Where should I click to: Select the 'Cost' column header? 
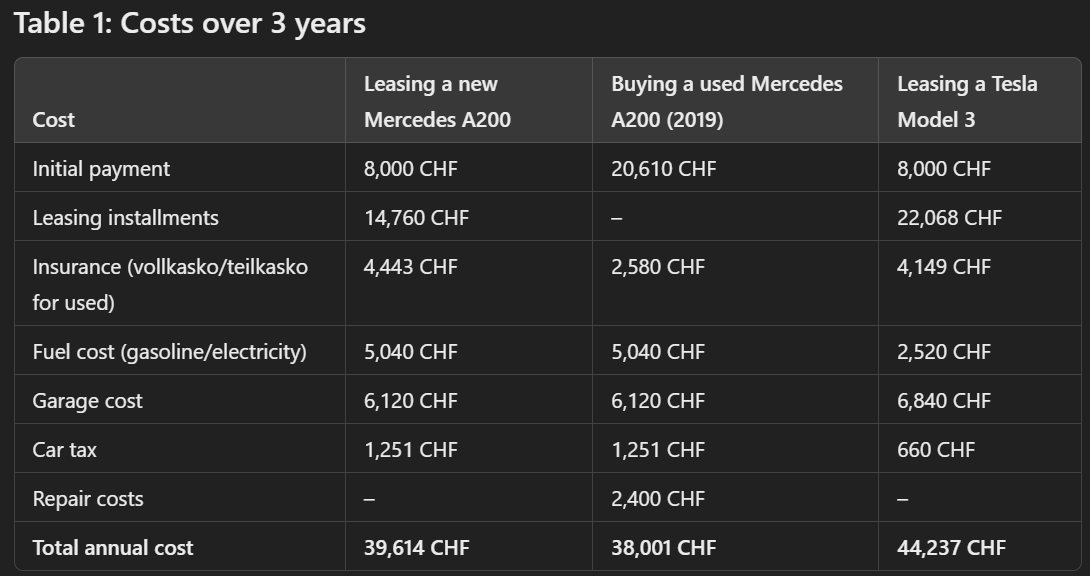pos(54,120)
